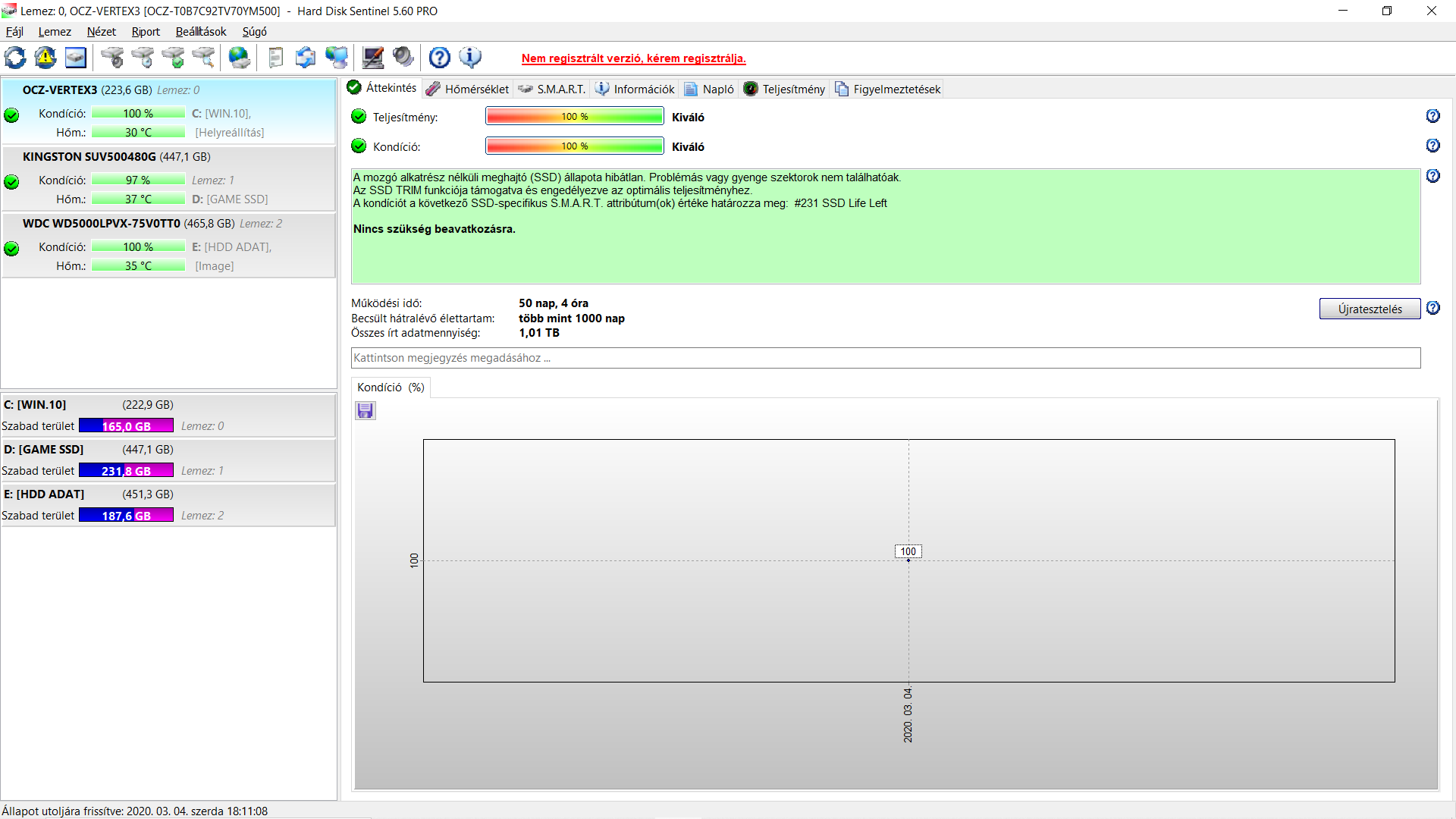
Task: Open the Riport menu
Action: (x=146, y=32)
